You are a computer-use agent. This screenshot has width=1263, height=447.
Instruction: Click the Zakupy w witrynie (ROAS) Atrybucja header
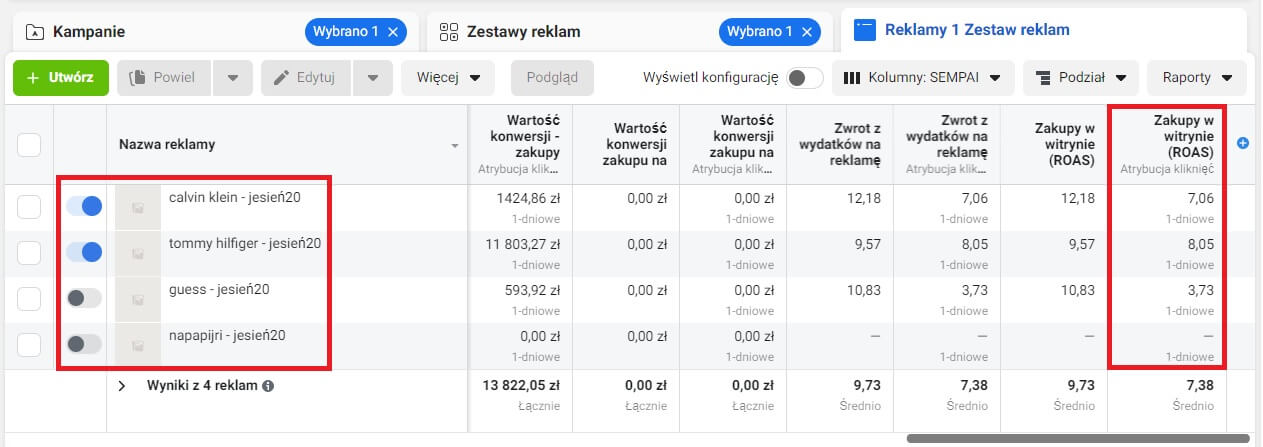pyautogui.click(x=1167, y=144)
